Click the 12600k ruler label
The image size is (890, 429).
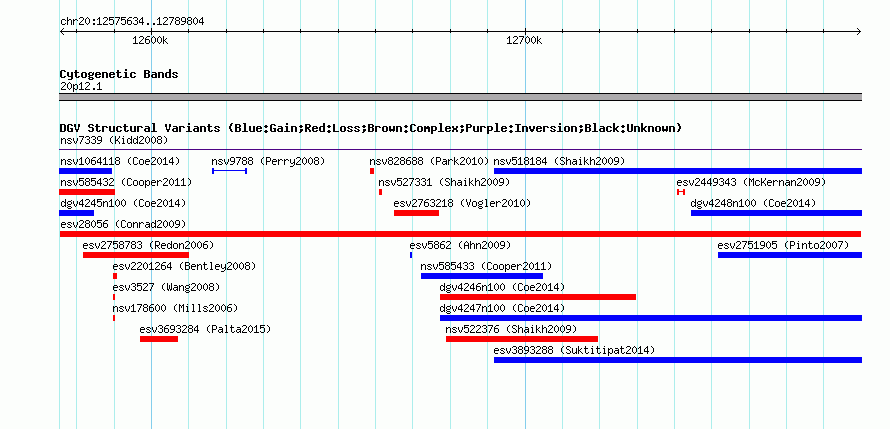pyautogui.click(x=150, y=41)
